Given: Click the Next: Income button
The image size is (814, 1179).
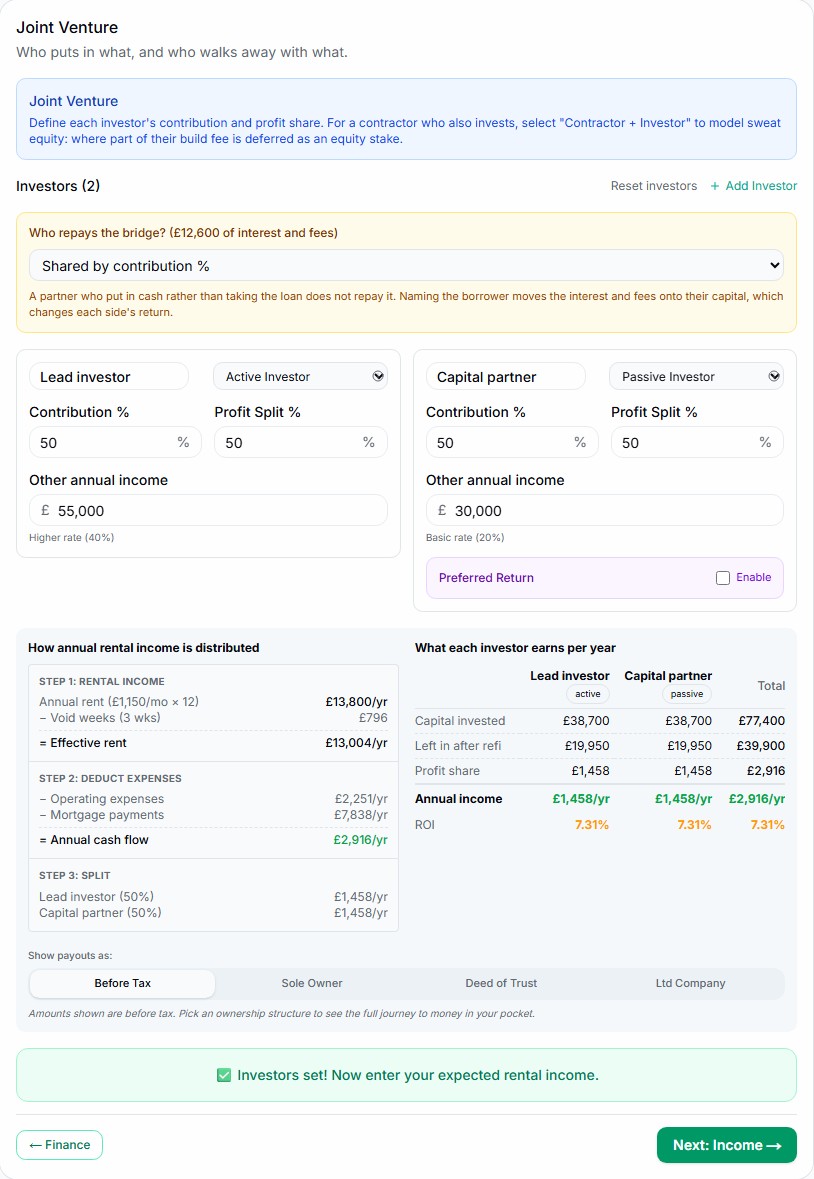Looking at the screenshot, I should pyautogui.click(x=727, y=1144).
